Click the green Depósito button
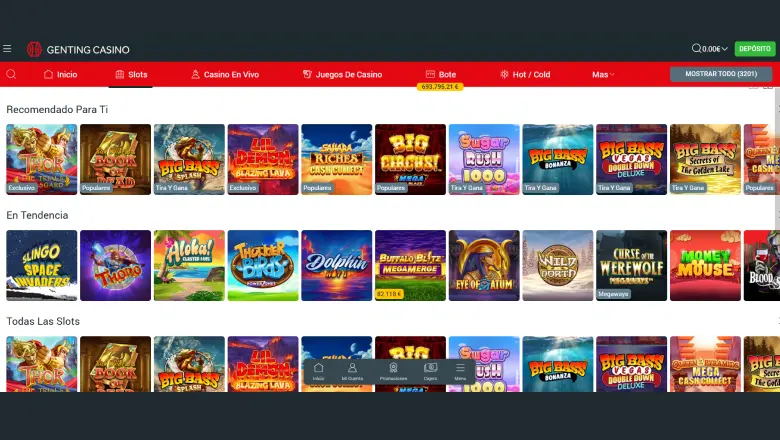780x440 pixels. pyautogui.click(x=755, y=49)
